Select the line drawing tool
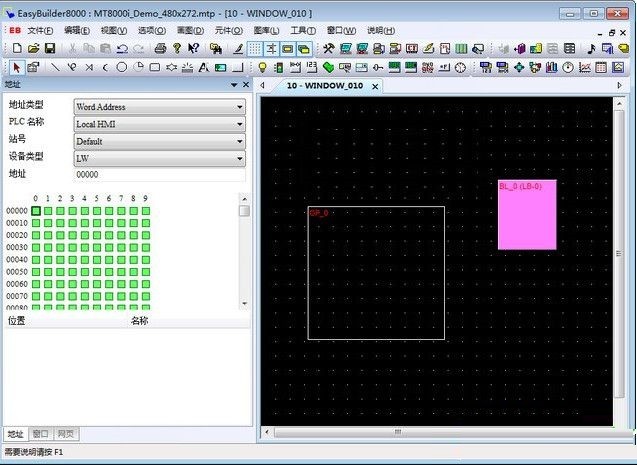Viewport: 637px width, 465px height. [x=55, y=67]
